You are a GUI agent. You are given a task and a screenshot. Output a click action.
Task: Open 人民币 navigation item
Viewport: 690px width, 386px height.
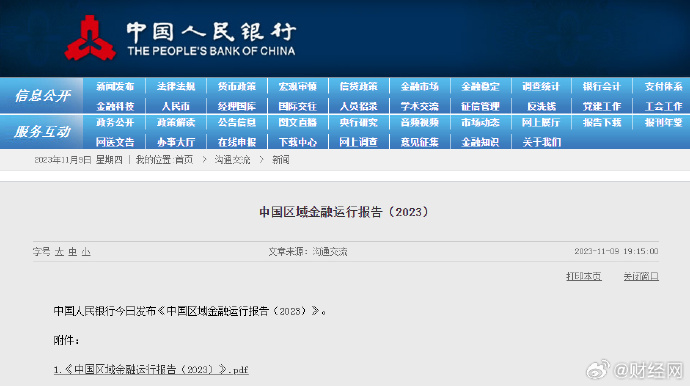pyautogui.click(x=176, y=107)
